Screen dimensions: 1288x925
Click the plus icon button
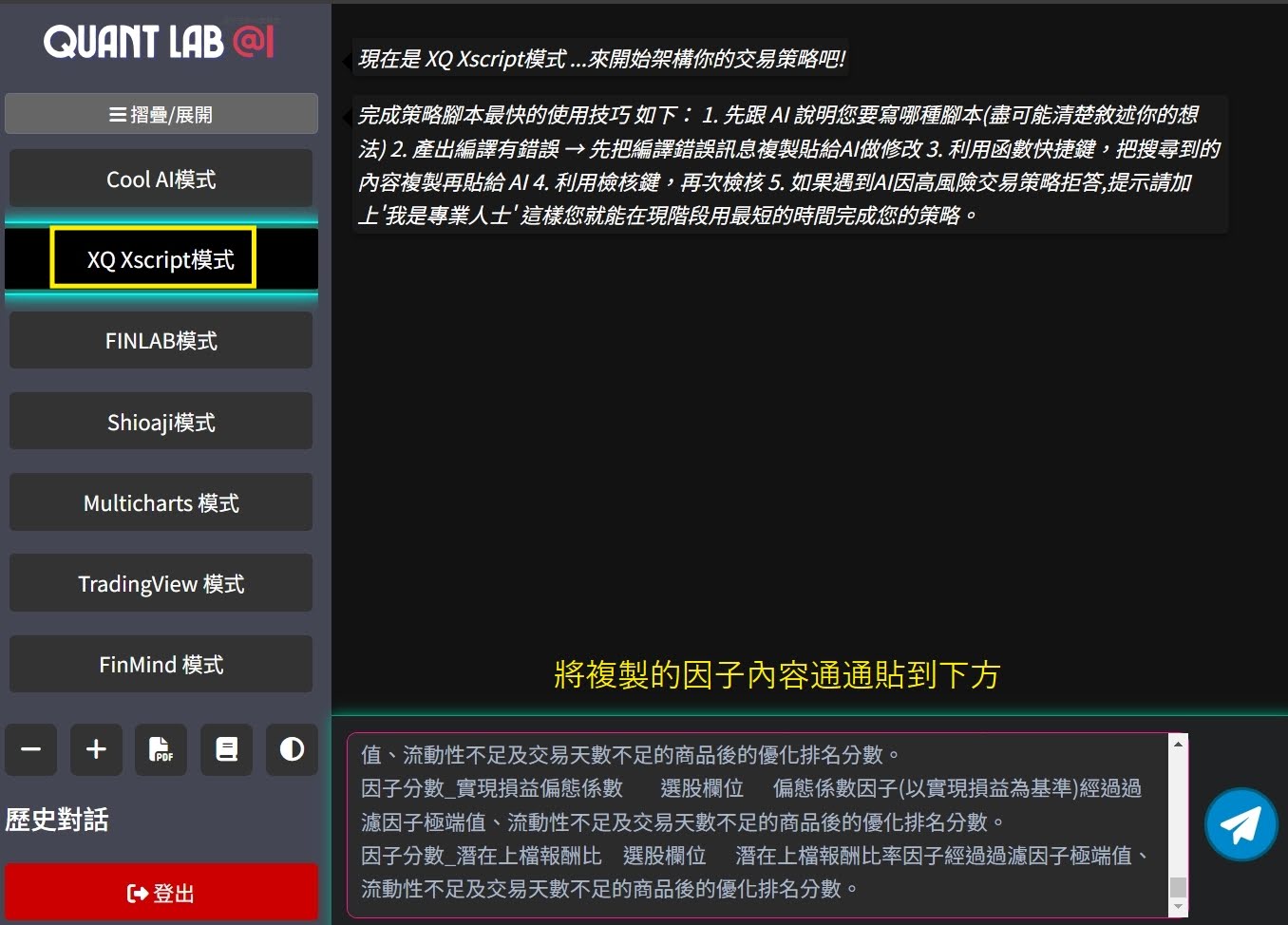[x=96, y=749]
